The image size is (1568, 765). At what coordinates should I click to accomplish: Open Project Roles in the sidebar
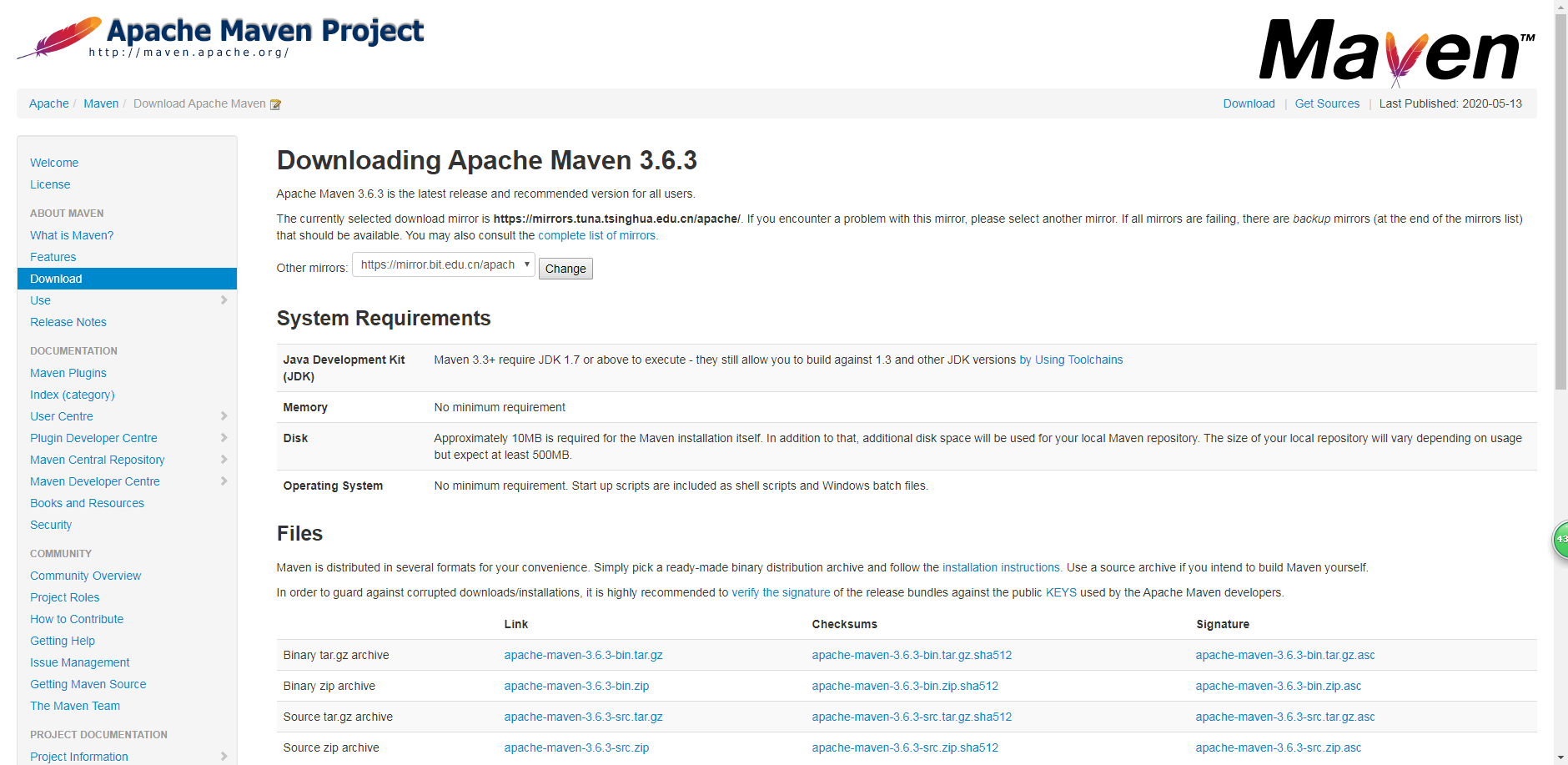coord(65,597)
